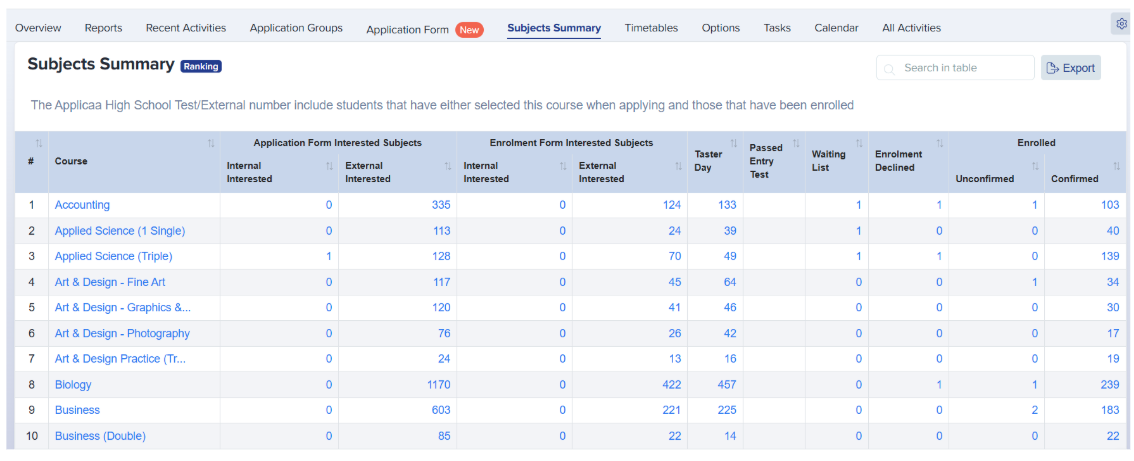
Task: Click the Ranking badge
Action: pyautogui.click(x=201, y=66)
